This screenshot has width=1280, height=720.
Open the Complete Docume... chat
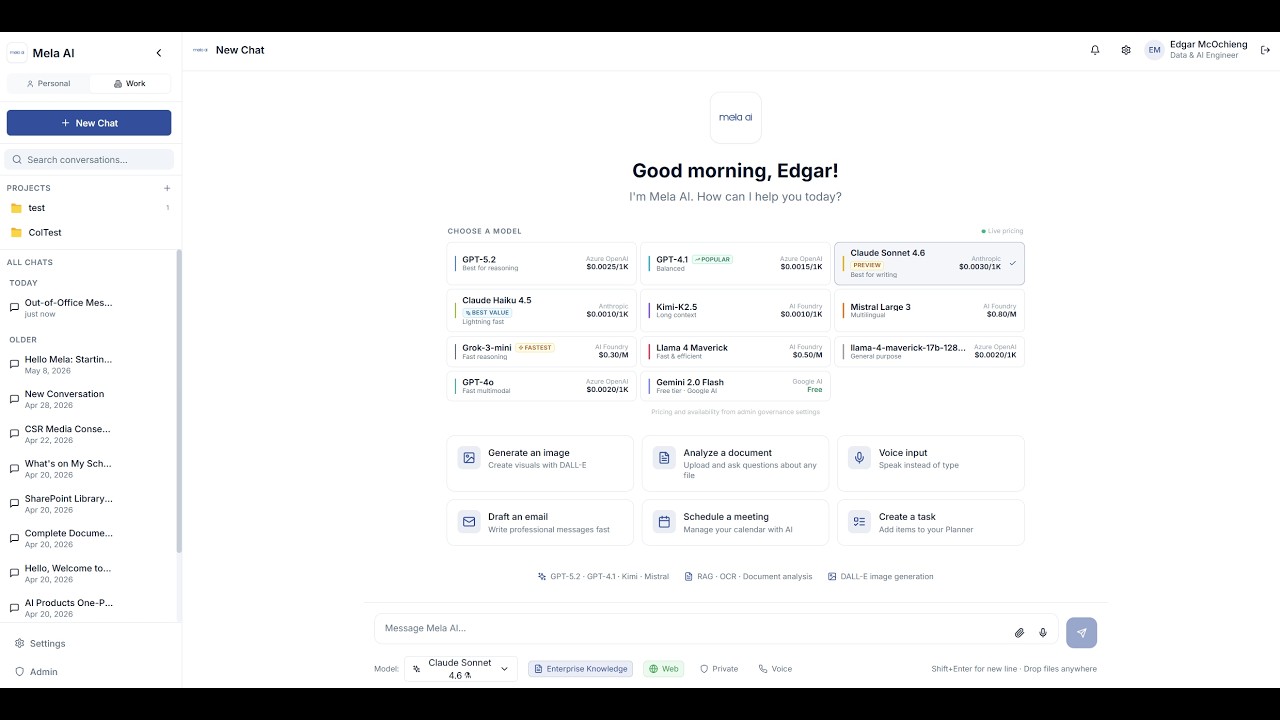point(89,539)
